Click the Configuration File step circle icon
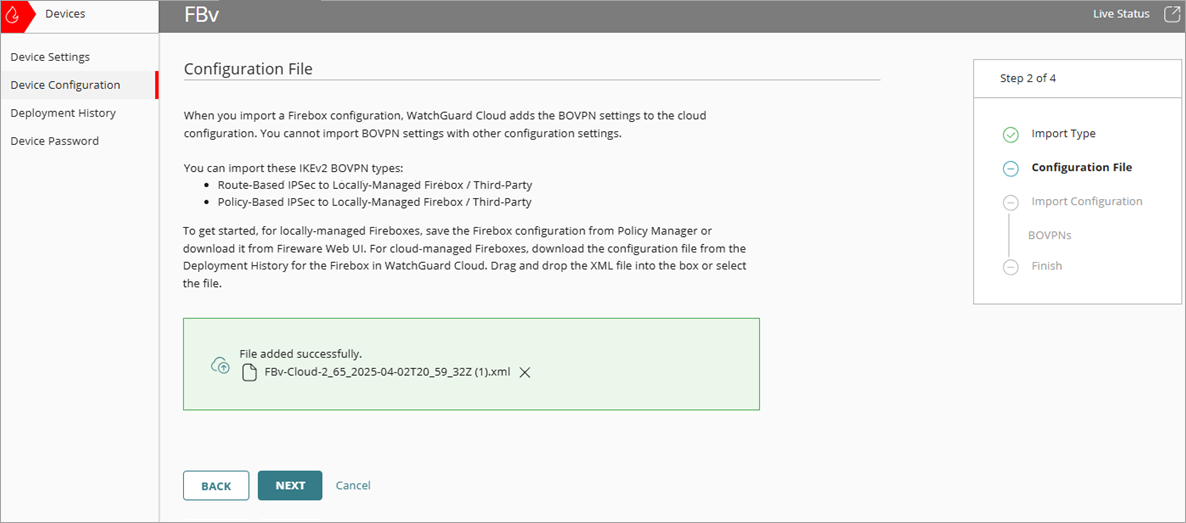The height and width of the screenshot is (523, 1186). click(x=1011, y=168)
